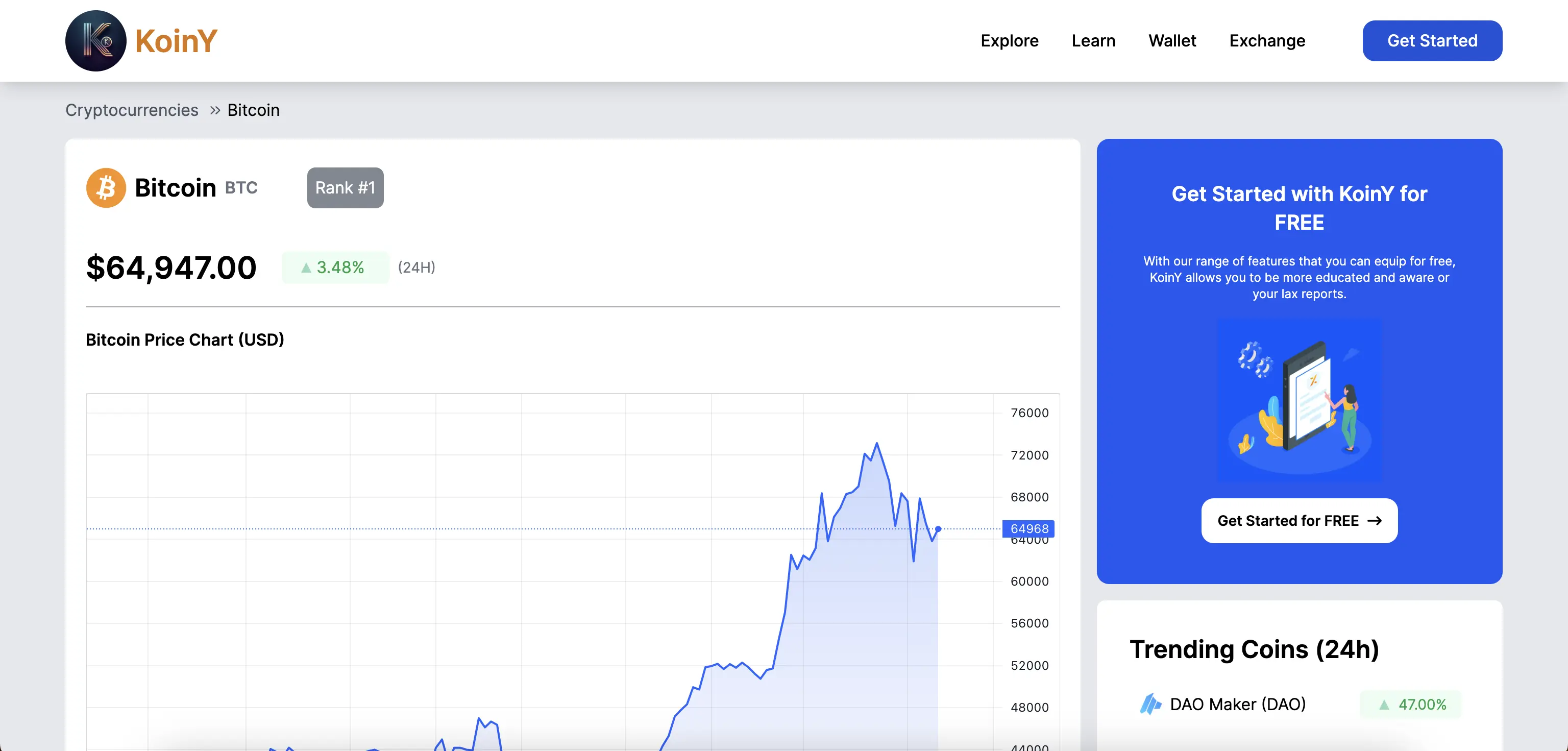Viewport: 1568px width, 751px height.
Task: Click the 72000 axis label
Action: pos(1030,455)
